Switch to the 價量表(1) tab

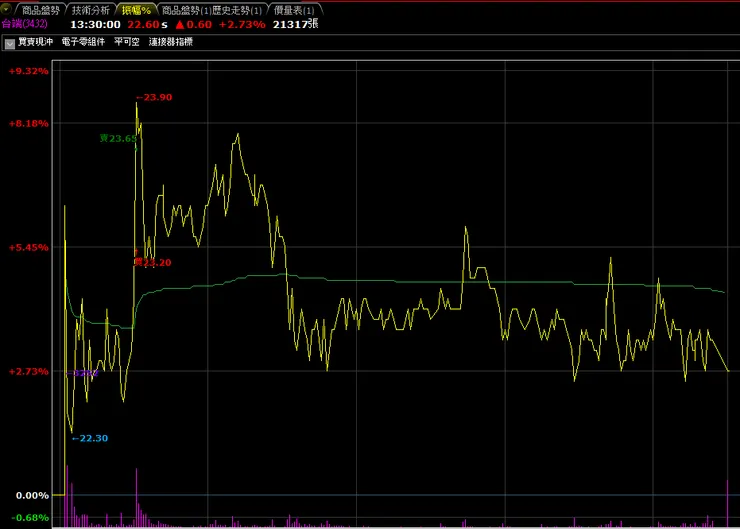[x=294, y=10]
